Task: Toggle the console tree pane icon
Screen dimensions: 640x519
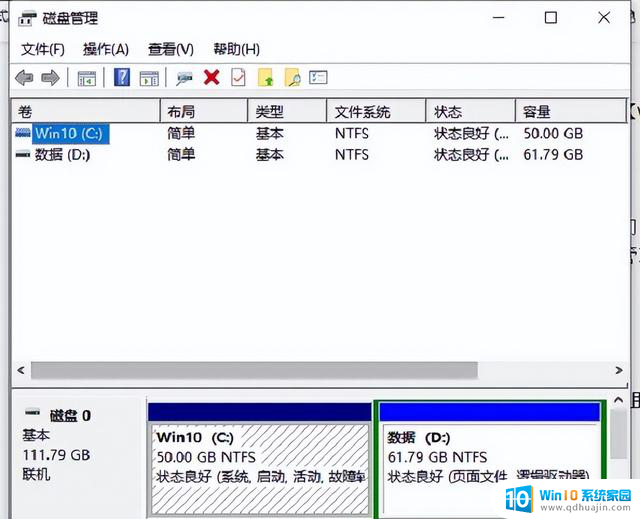Action: click(87, 78)
